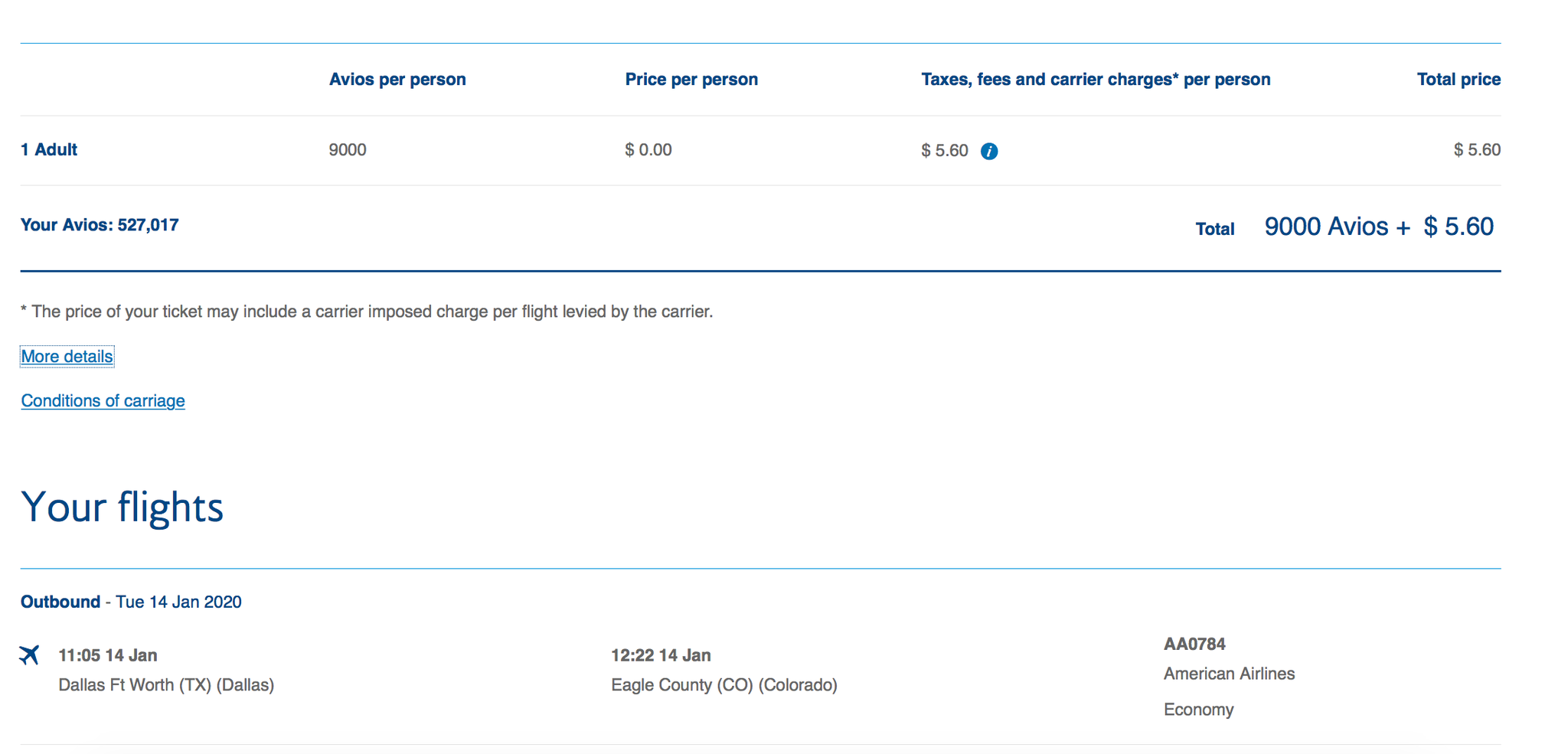Click flight number AA0784
The width and height of the screenshot is (1568, 754).
(x=1194, y=644)
